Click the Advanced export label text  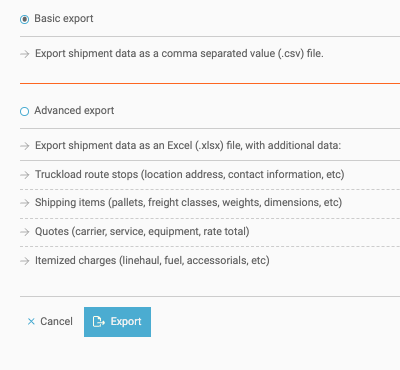[74, 111]
